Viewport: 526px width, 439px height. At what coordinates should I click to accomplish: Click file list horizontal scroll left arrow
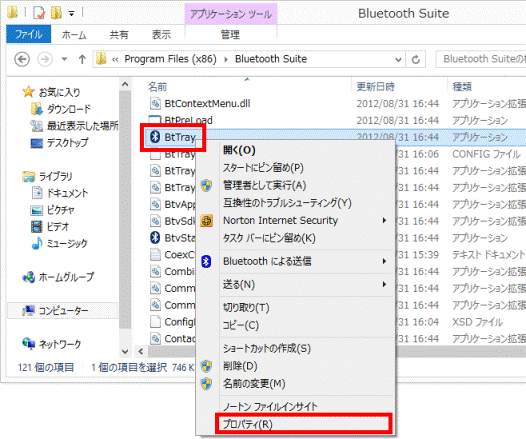point(141,351)
